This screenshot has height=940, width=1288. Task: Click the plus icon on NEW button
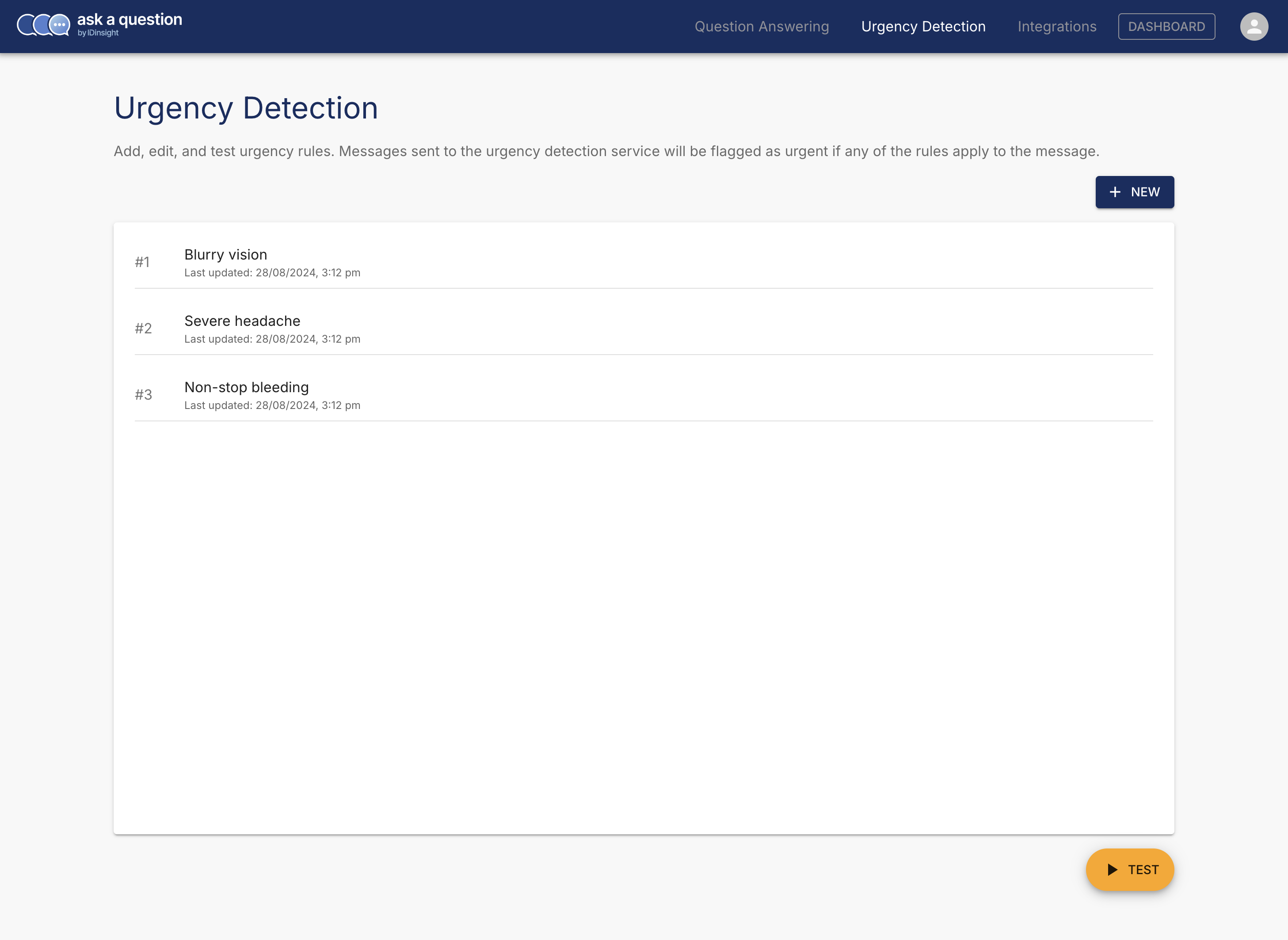point(1115,192)
